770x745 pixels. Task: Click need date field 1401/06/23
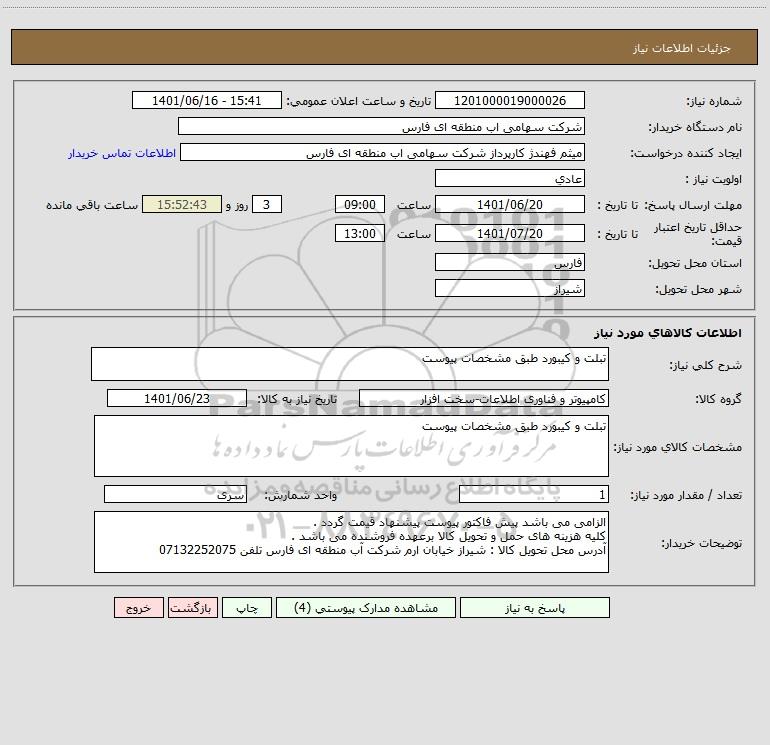coord(177,398)
